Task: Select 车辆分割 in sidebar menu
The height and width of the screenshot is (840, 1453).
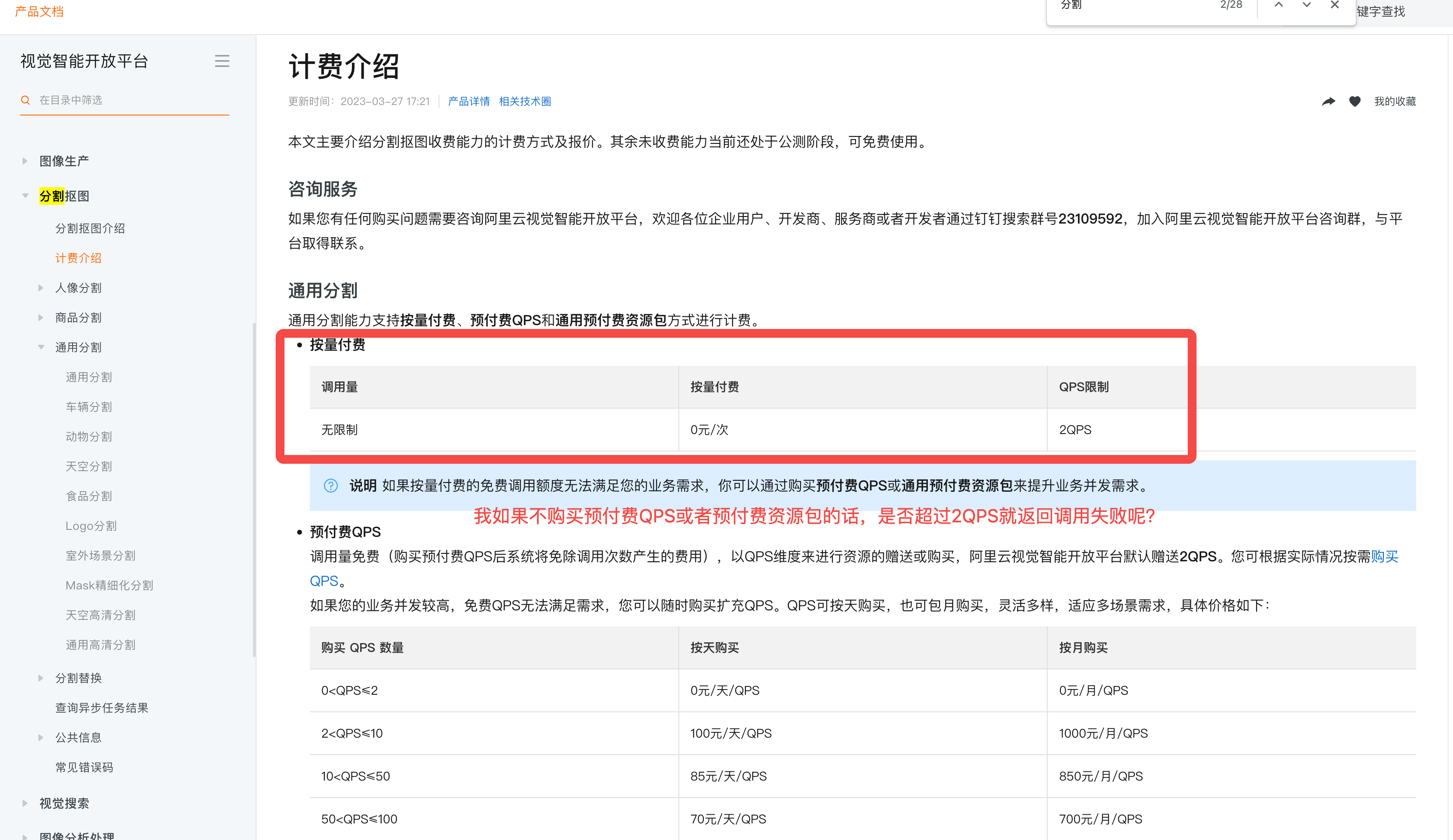Action: (x=89, y=407)
